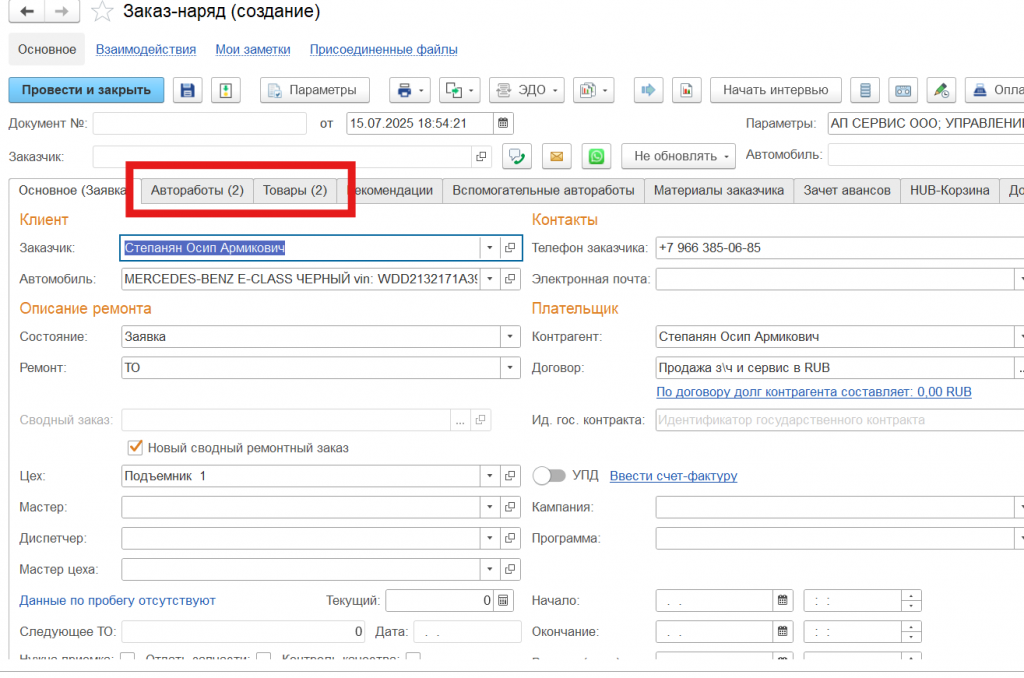Uncheck Новый сводный ремонтный заказ checkbox
The image size is (1024, 678).
click(135, 447)
